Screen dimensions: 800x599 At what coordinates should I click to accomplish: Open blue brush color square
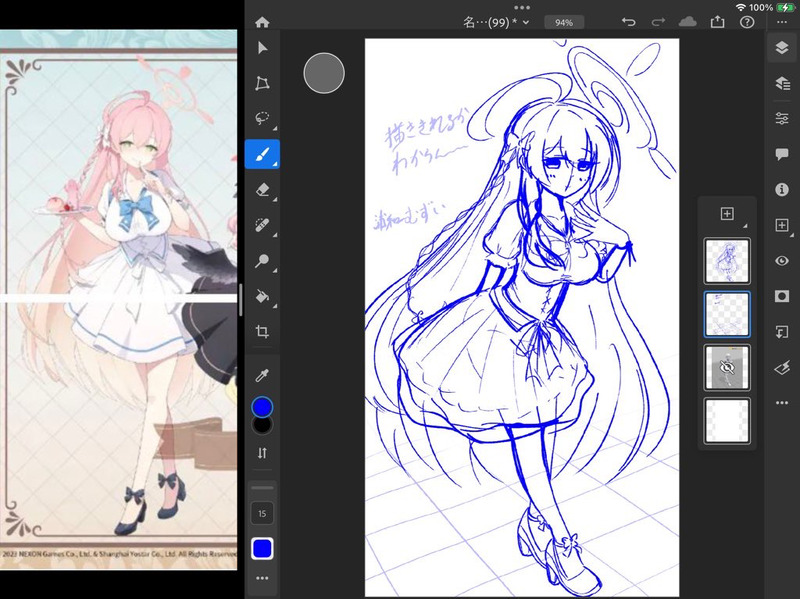click(x=262, y=549)
